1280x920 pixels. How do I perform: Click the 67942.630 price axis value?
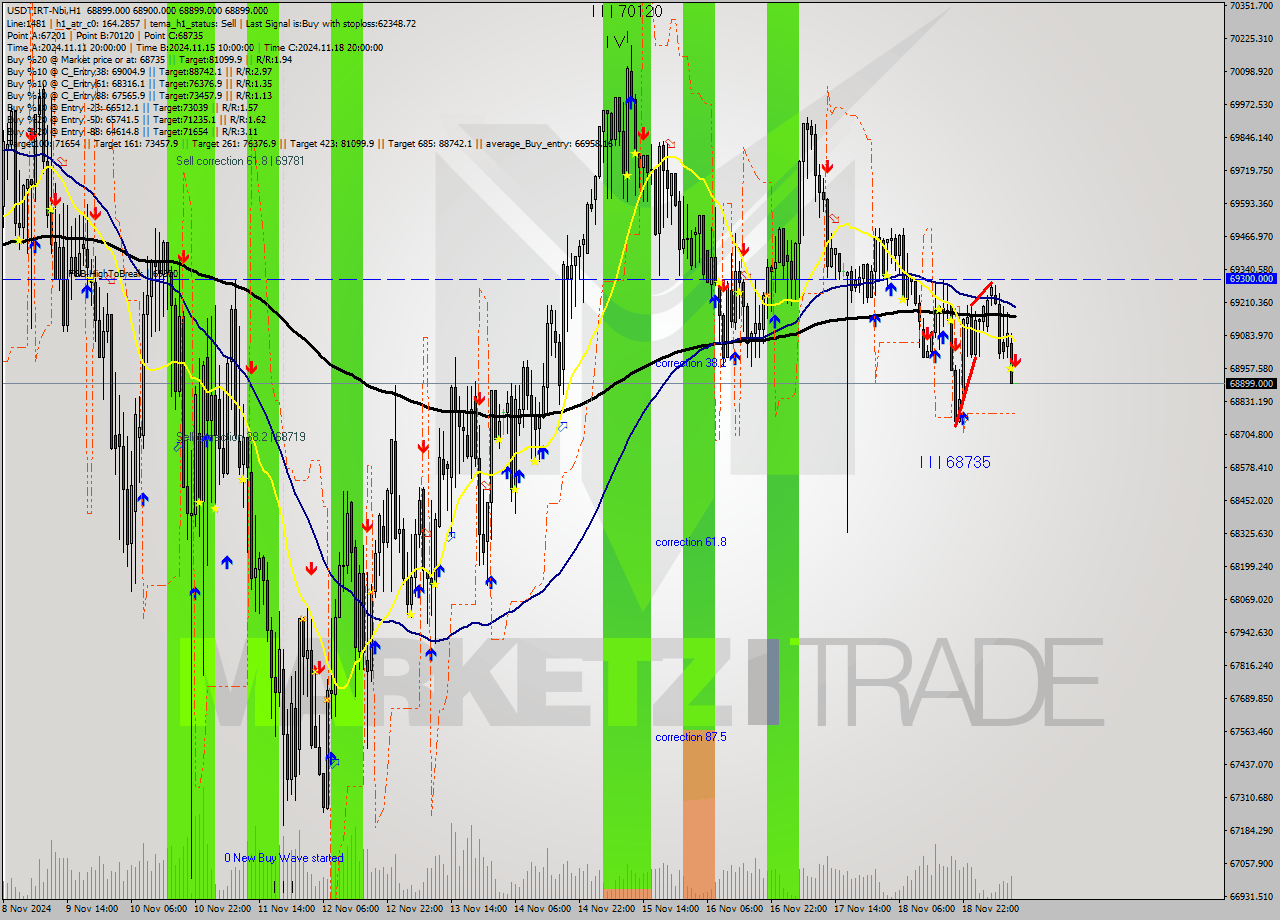click(x=1251, y=633)
